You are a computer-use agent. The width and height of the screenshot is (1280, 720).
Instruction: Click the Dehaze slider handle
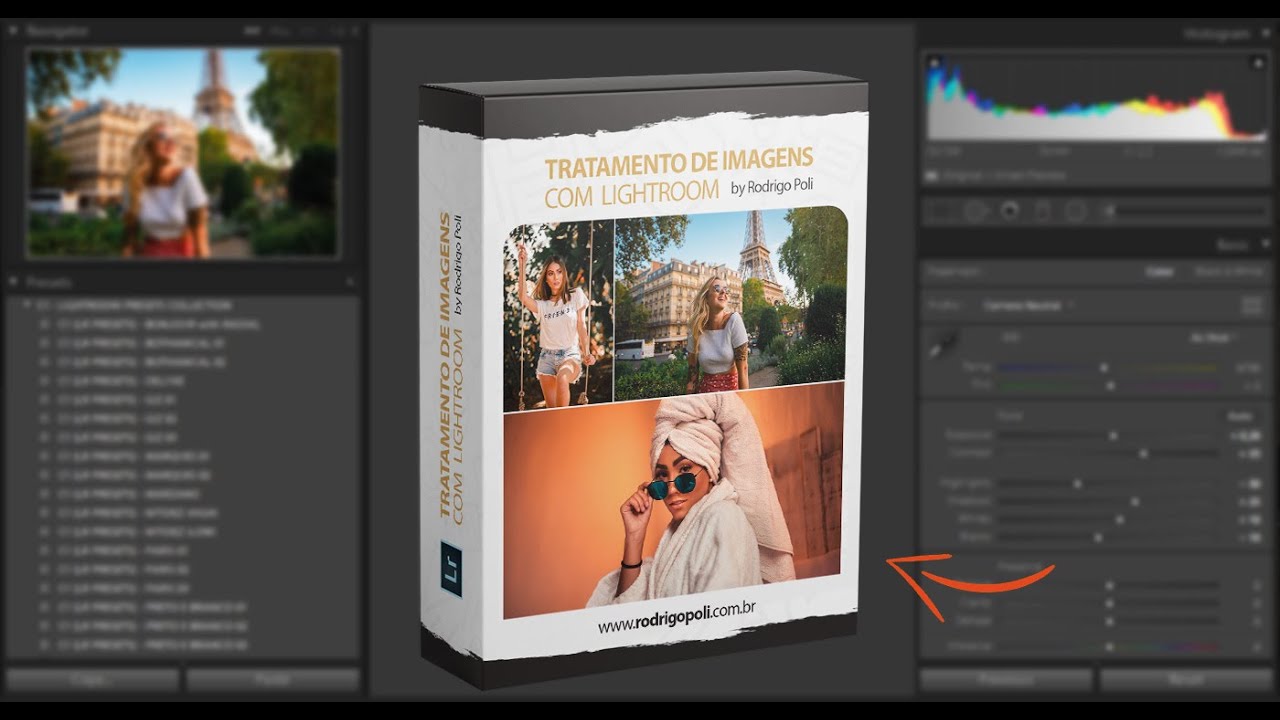1109,621
